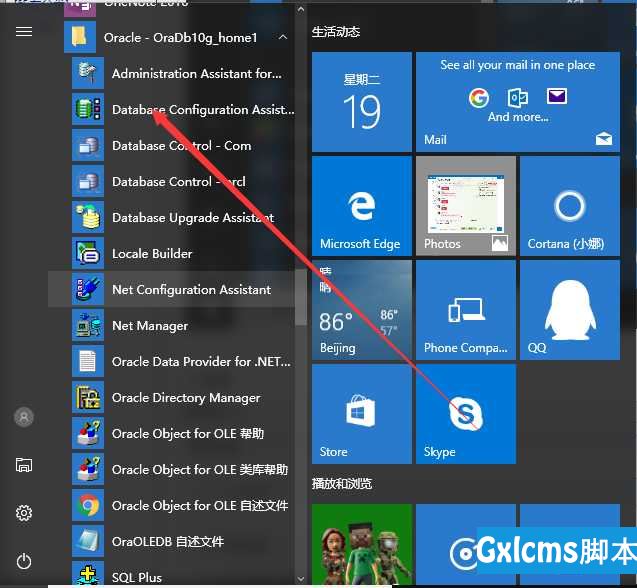Viewport: 637px width, 588px height.
Task: Click the 生活动态 group header
Action: [336, 32]
